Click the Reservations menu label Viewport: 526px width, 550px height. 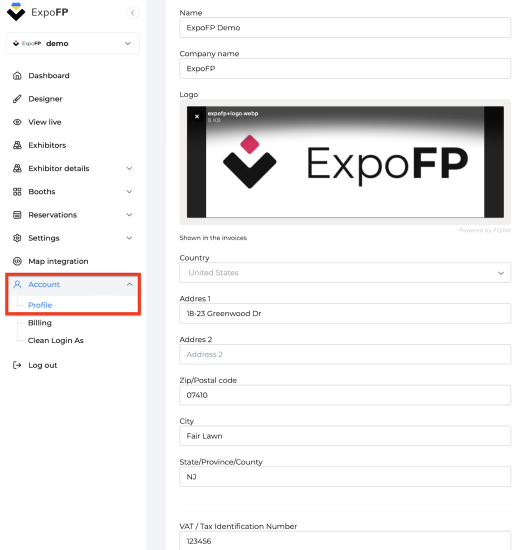[53, 215]
